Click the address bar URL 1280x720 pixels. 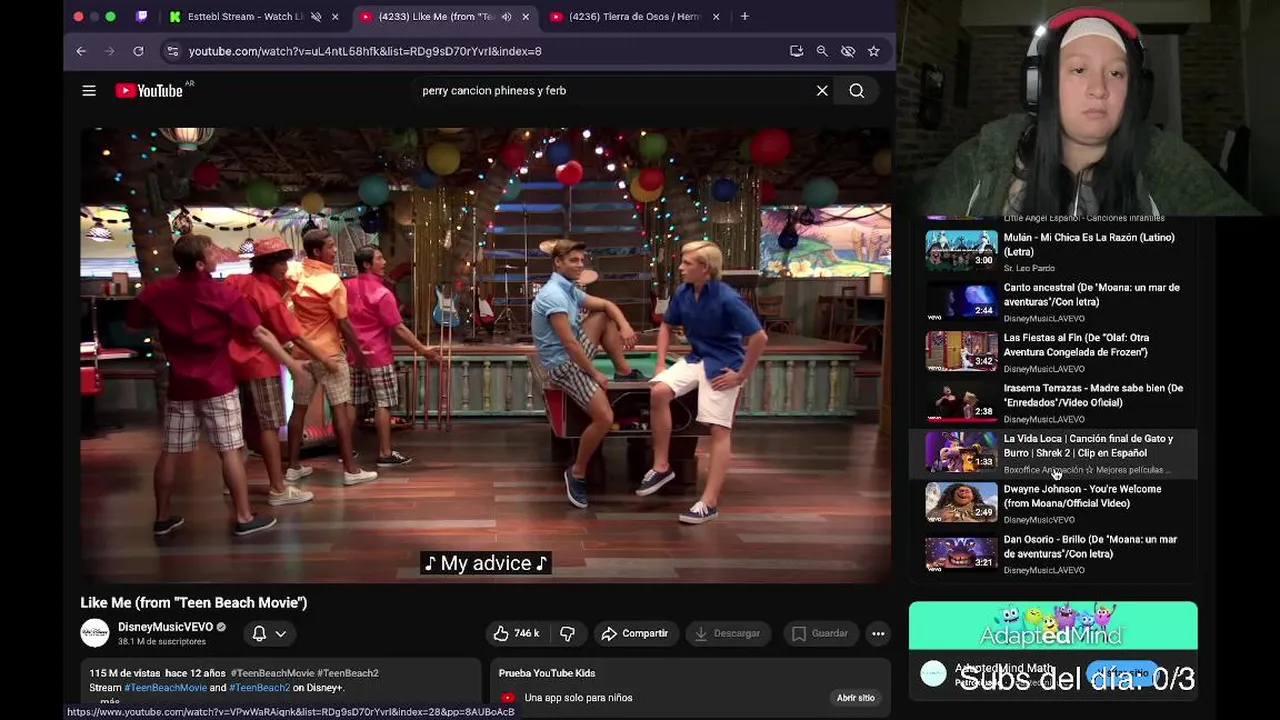pos(365,51)
